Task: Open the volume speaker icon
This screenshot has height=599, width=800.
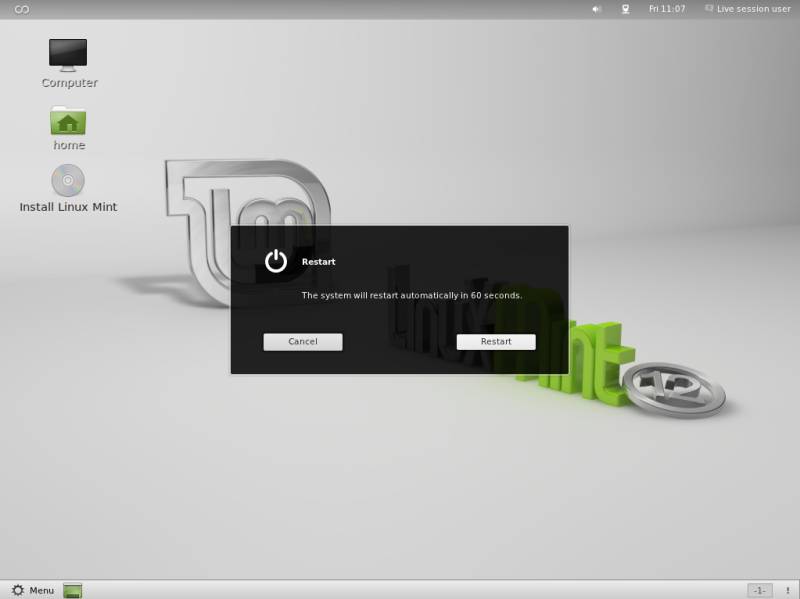Action: click(596, 9)
